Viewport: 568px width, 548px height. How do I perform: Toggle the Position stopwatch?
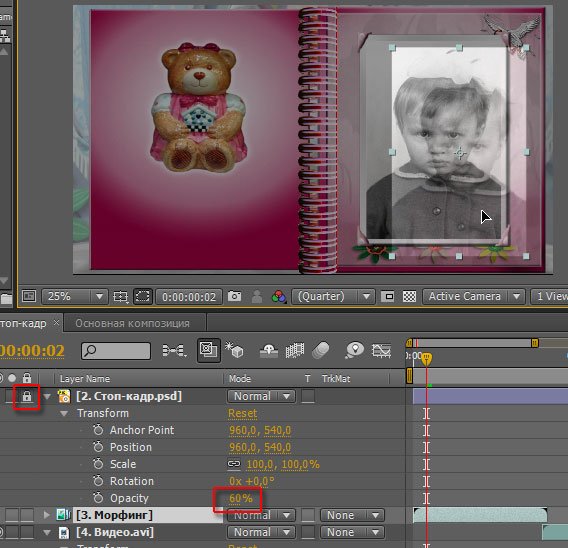tap(98, 447)
